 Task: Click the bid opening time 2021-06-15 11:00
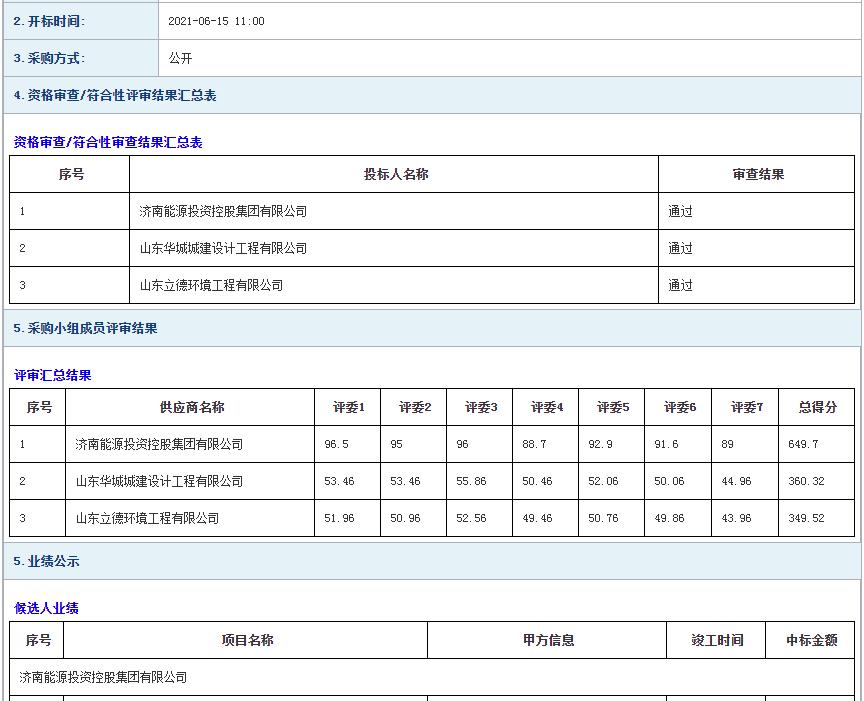[x=216, y=21]
